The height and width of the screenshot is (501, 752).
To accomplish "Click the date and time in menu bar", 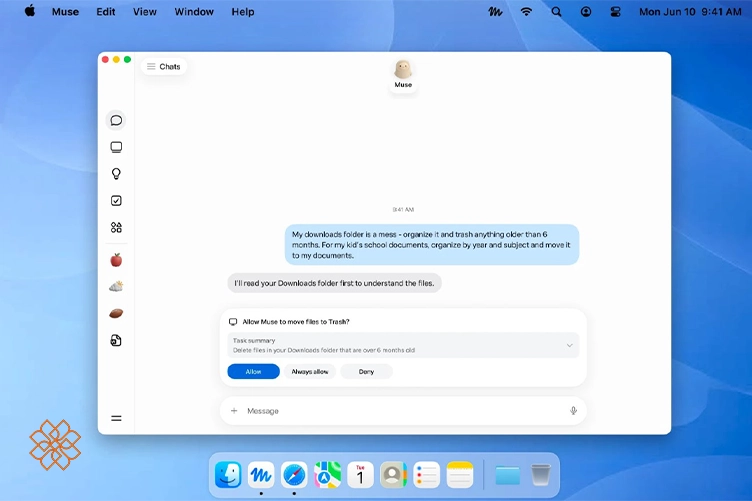I will point(690,12).
